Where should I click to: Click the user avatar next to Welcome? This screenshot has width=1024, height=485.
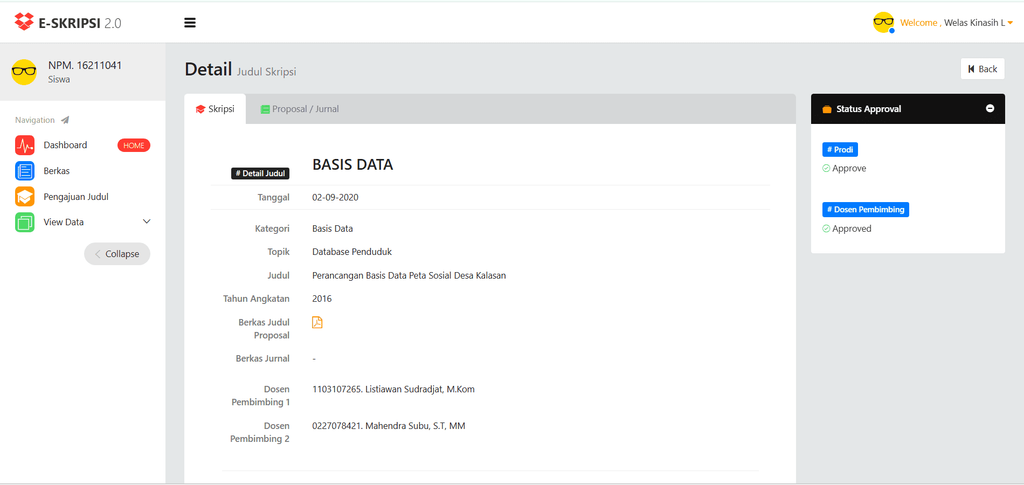click(x=884, y=22)
